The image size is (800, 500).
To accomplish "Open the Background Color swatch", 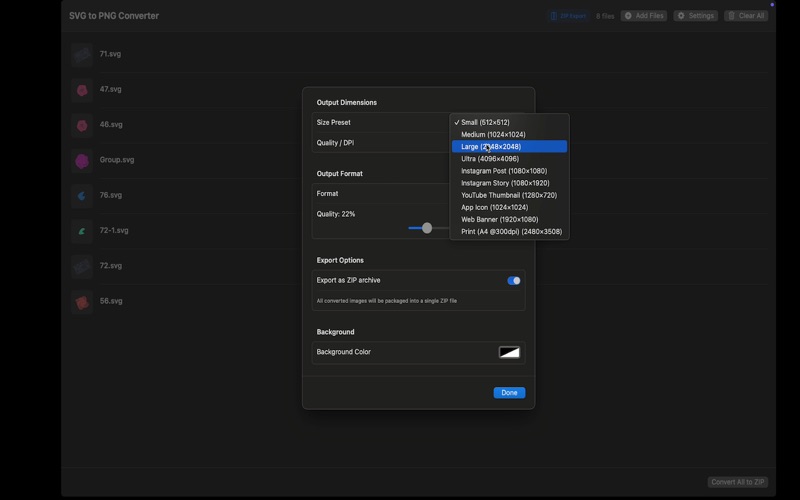I will [x=509, y=352].
